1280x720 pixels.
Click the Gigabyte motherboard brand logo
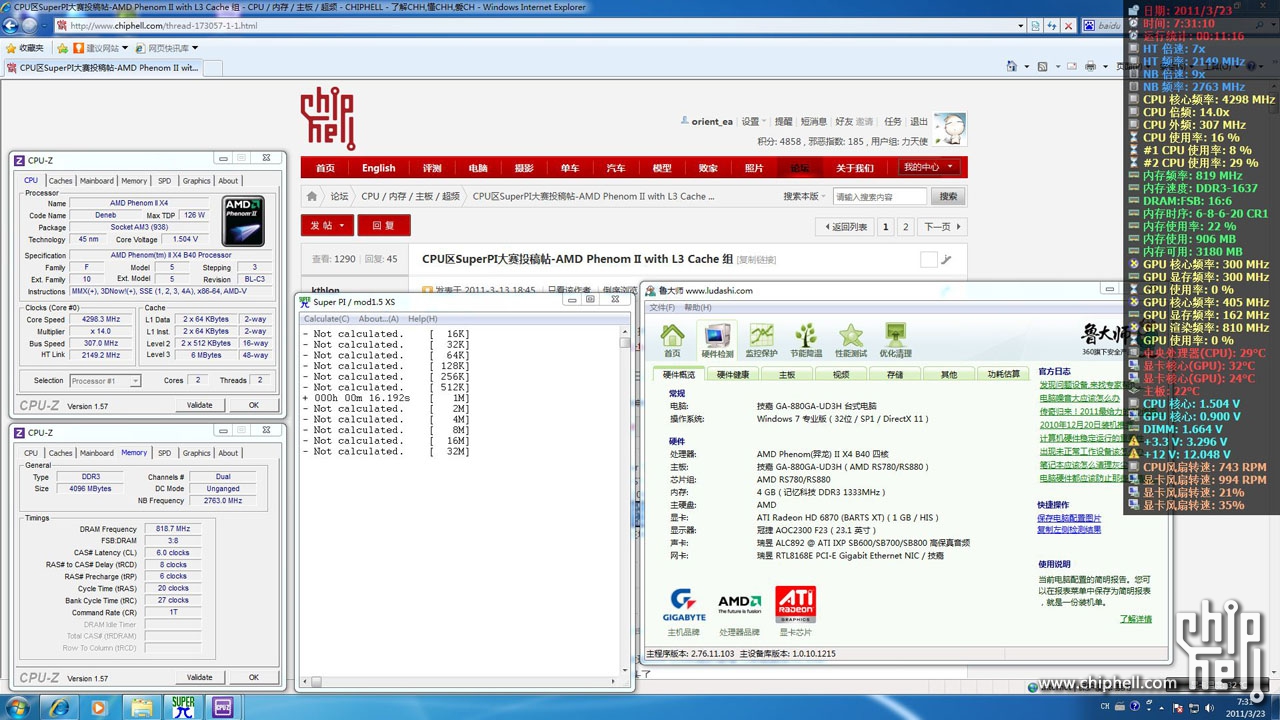point(686,604)
